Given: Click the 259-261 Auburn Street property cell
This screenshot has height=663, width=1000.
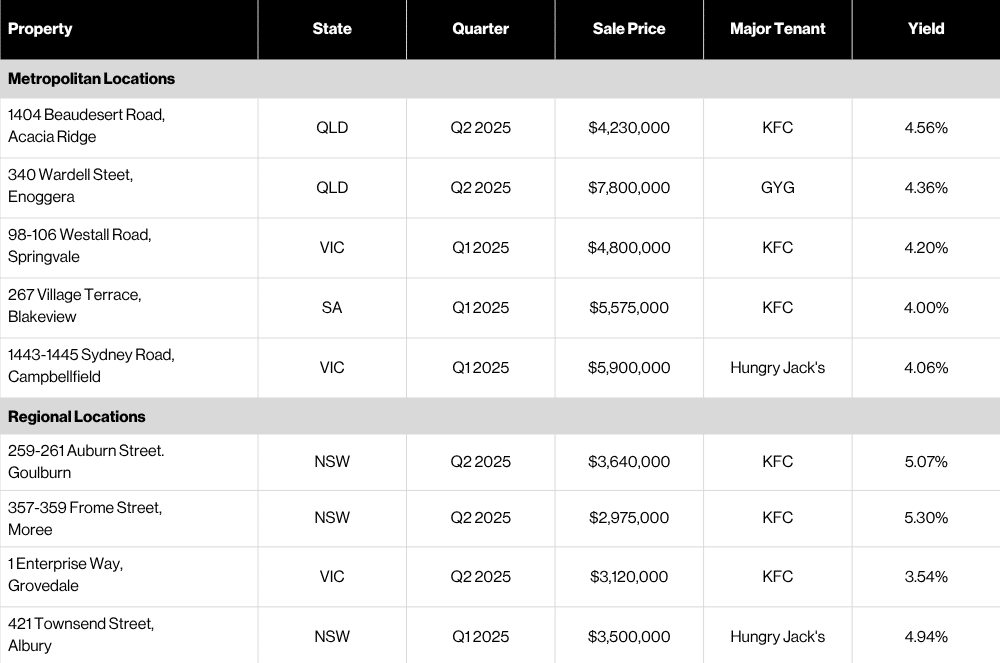Looking at the screenshot, I should (86, 462).
